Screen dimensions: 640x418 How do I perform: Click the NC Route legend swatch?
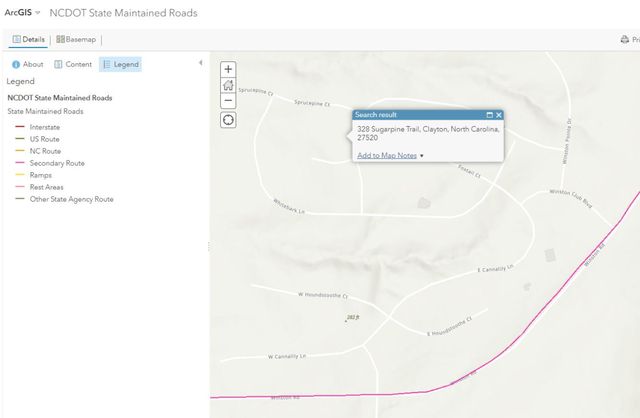[20, 151]
